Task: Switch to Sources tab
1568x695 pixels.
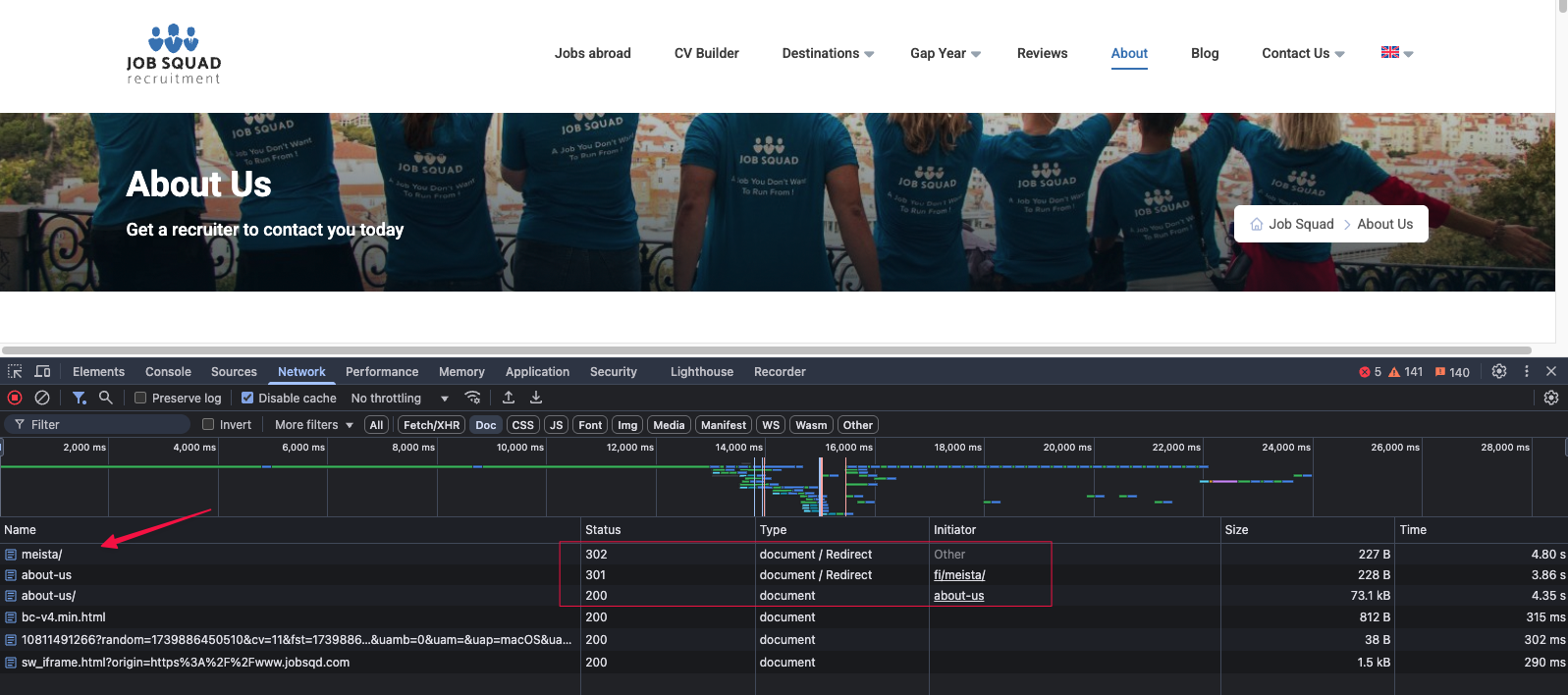Action: [234, 371]
